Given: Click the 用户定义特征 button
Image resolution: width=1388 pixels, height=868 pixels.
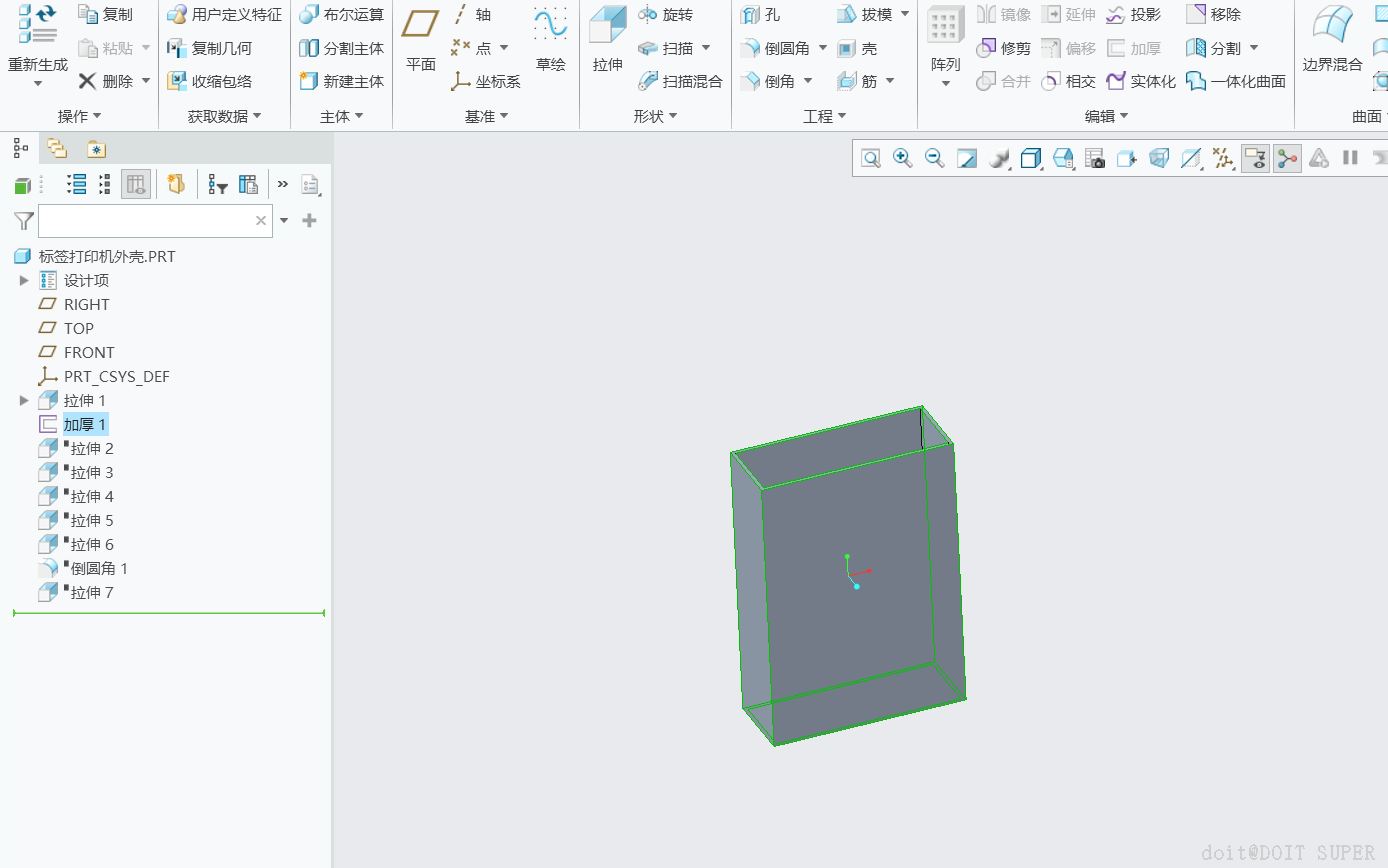Looking at the screenshot, I should tap(225, 15).
